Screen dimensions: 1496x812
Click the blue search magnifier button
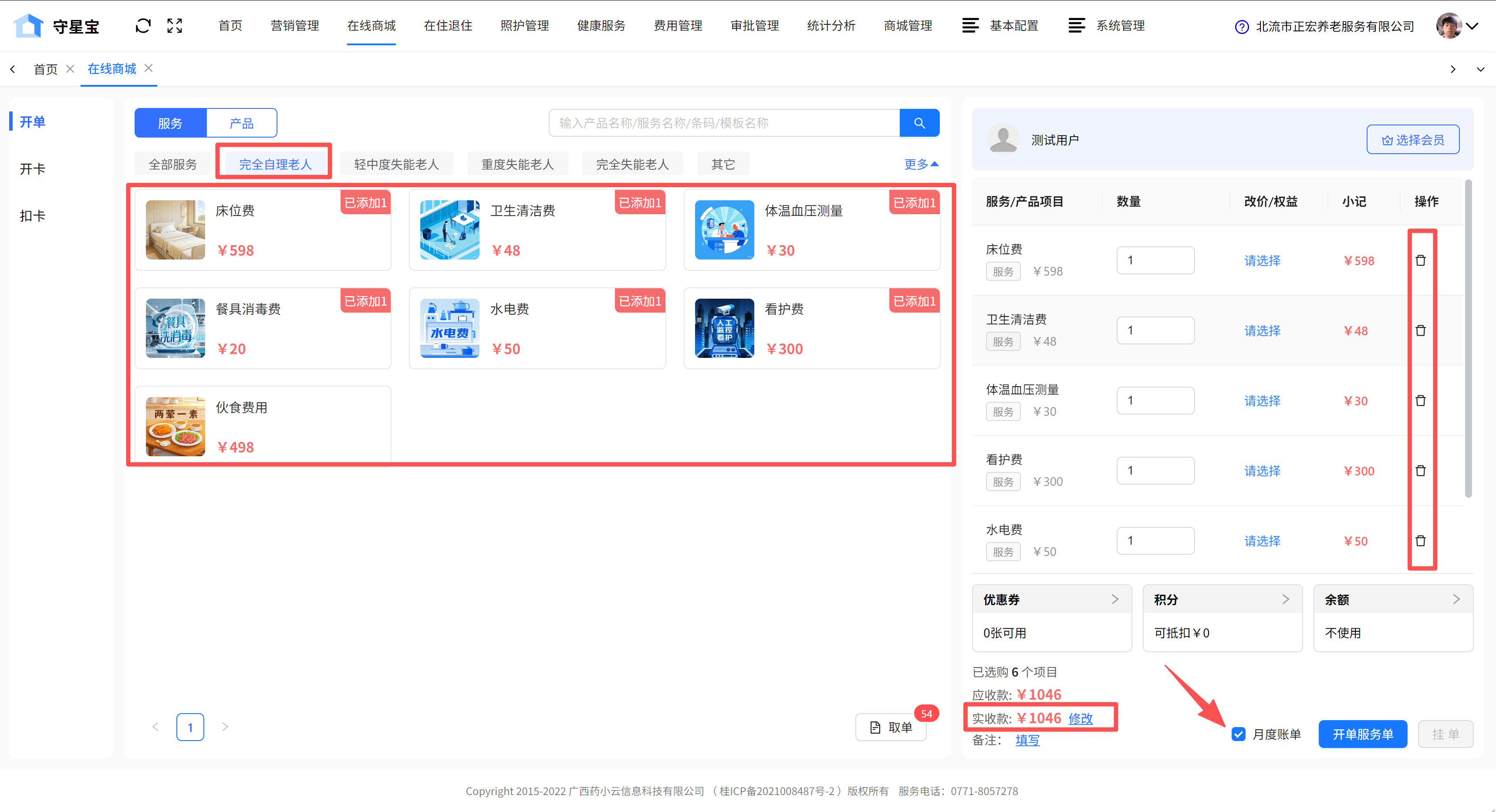coord(919,123)
